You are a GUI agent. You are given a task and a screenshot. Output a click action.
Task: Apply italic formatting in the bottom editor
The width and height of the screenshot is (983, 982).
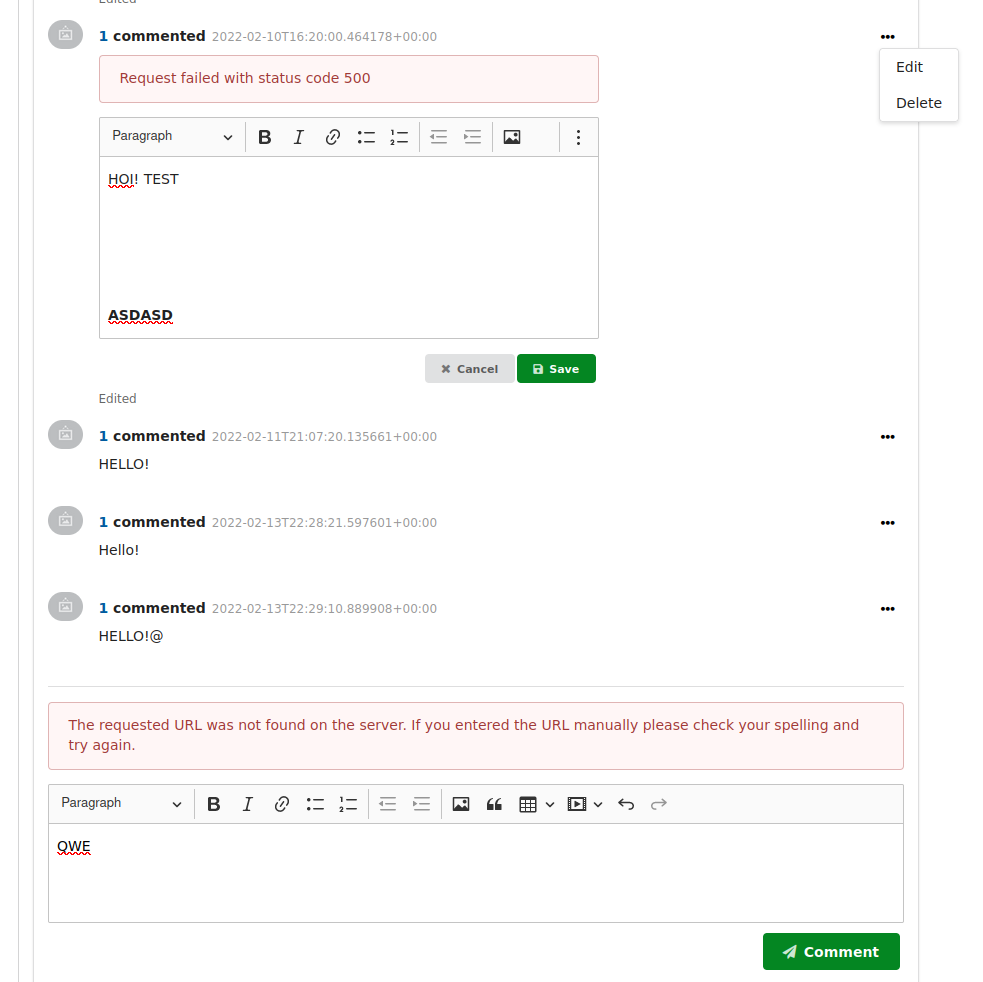tap(247, 803)
